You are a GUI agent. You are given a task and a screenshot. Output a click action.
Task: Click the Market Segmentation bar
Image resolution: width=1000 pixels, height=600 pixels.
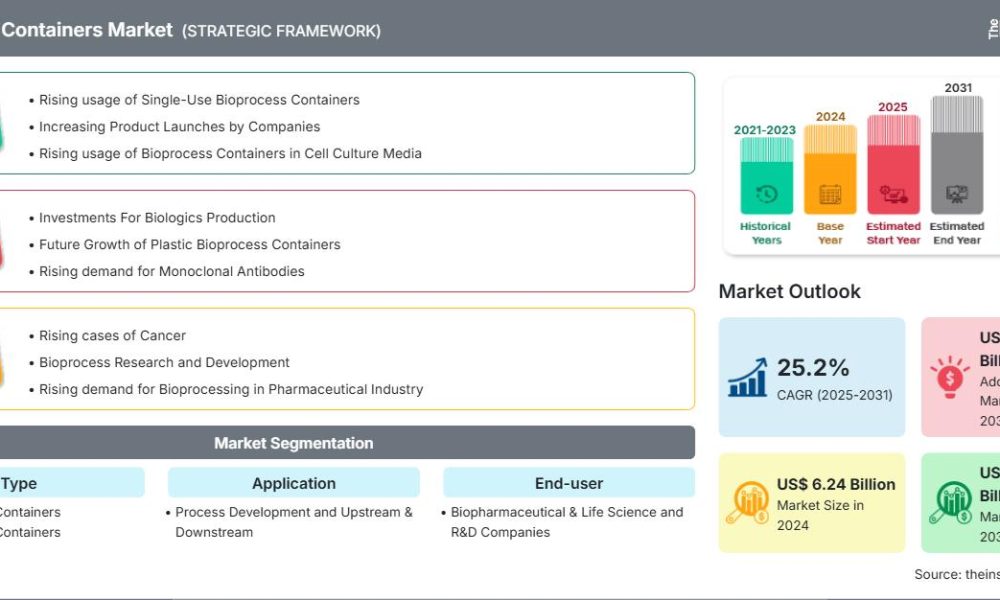(x=293, y=443)
